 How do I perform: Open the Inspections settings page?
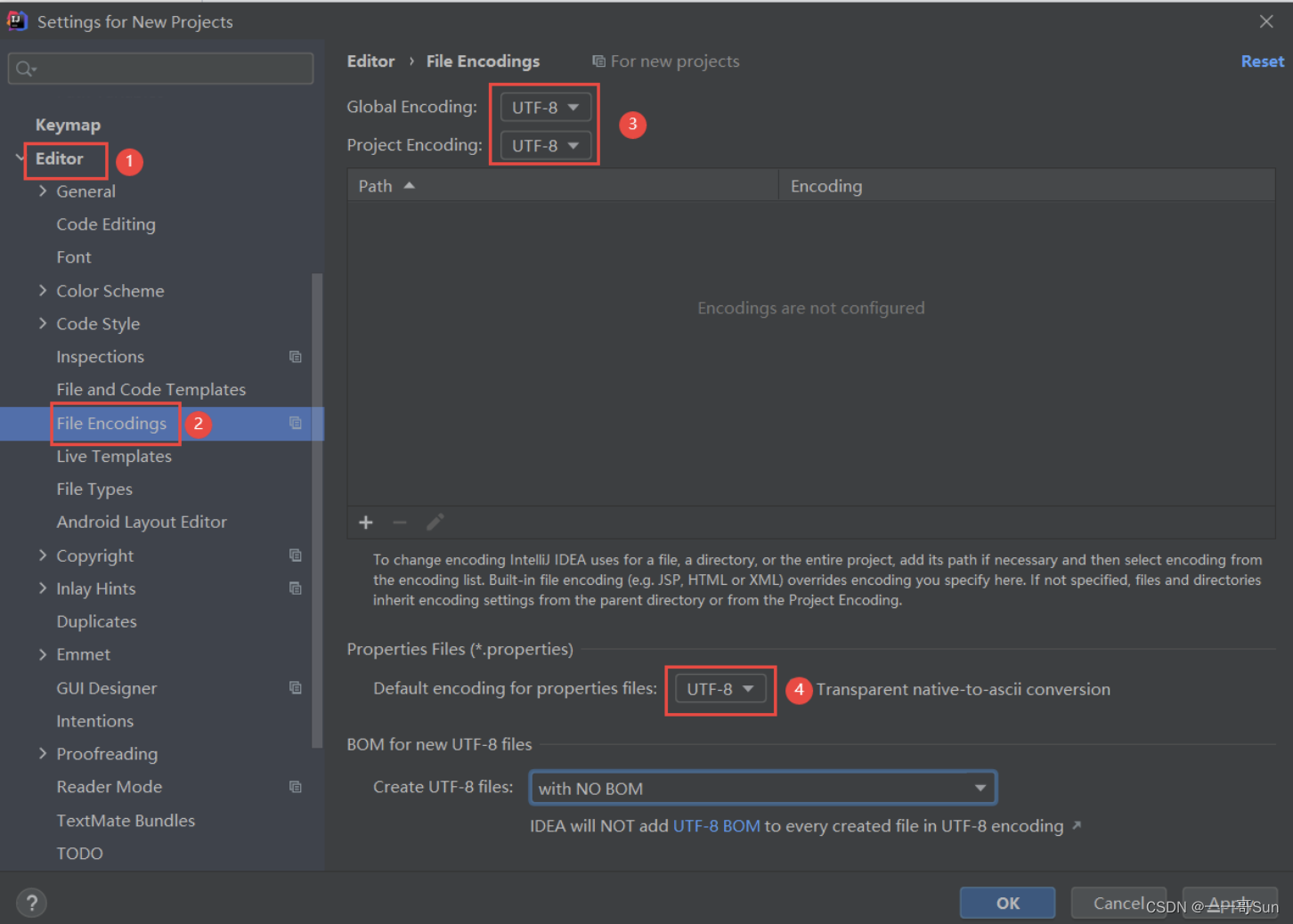click(100, 357)
